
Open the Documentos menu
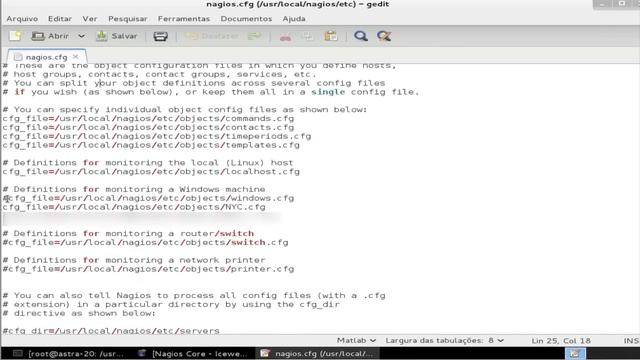pyautogui.click(x=246, y=19)
